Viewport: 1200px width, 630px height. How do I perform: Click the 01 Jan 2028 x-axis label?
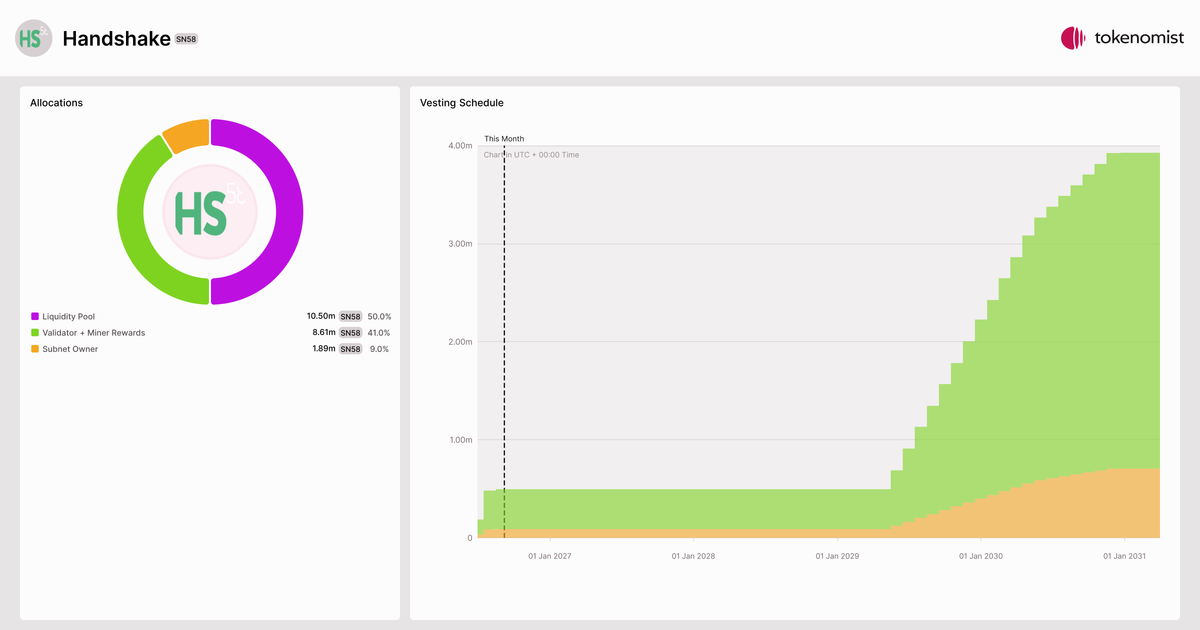[693, 556]
